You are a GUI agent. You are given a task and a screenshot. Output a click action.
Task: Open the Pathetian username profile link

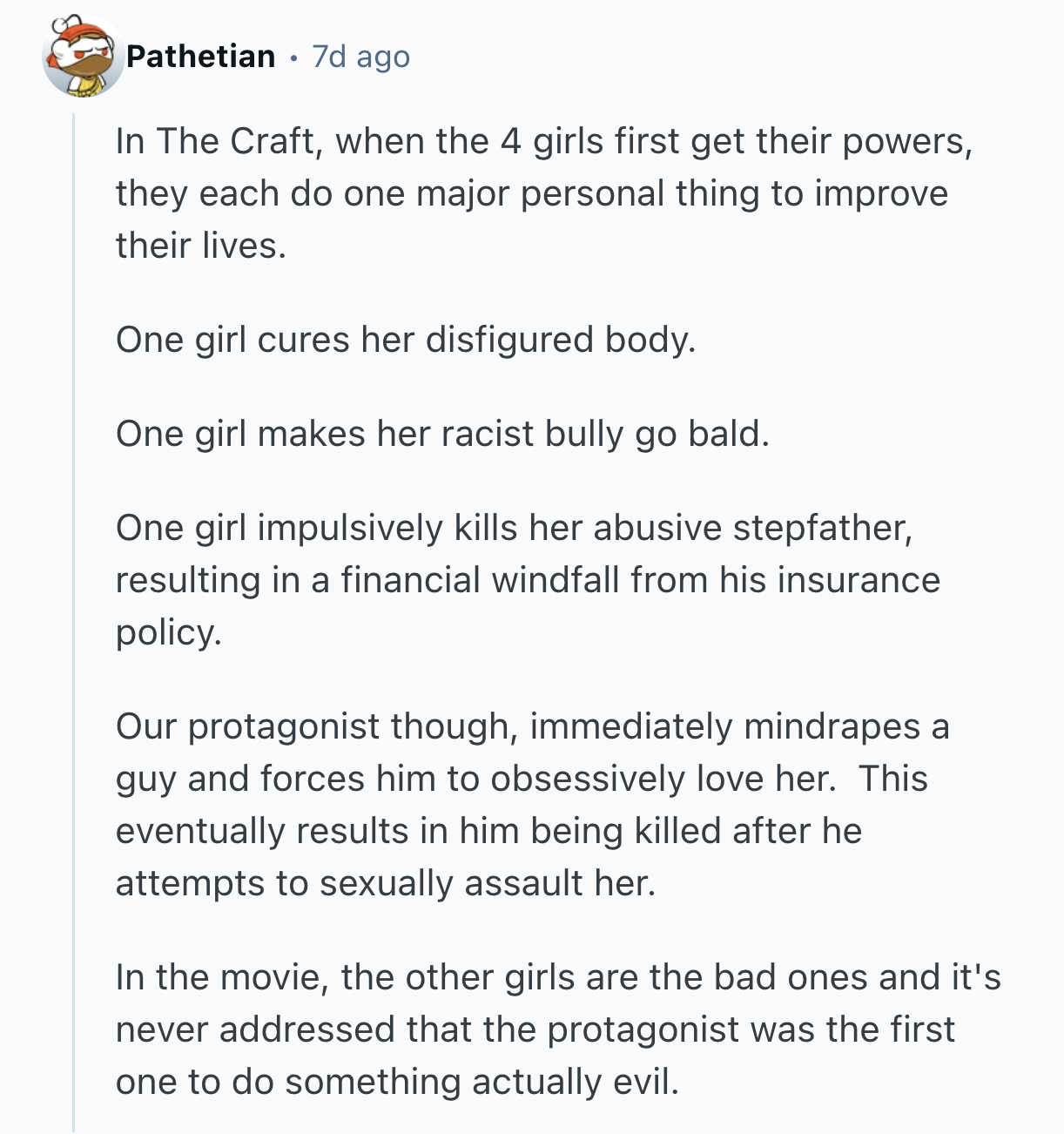[200, 57]
